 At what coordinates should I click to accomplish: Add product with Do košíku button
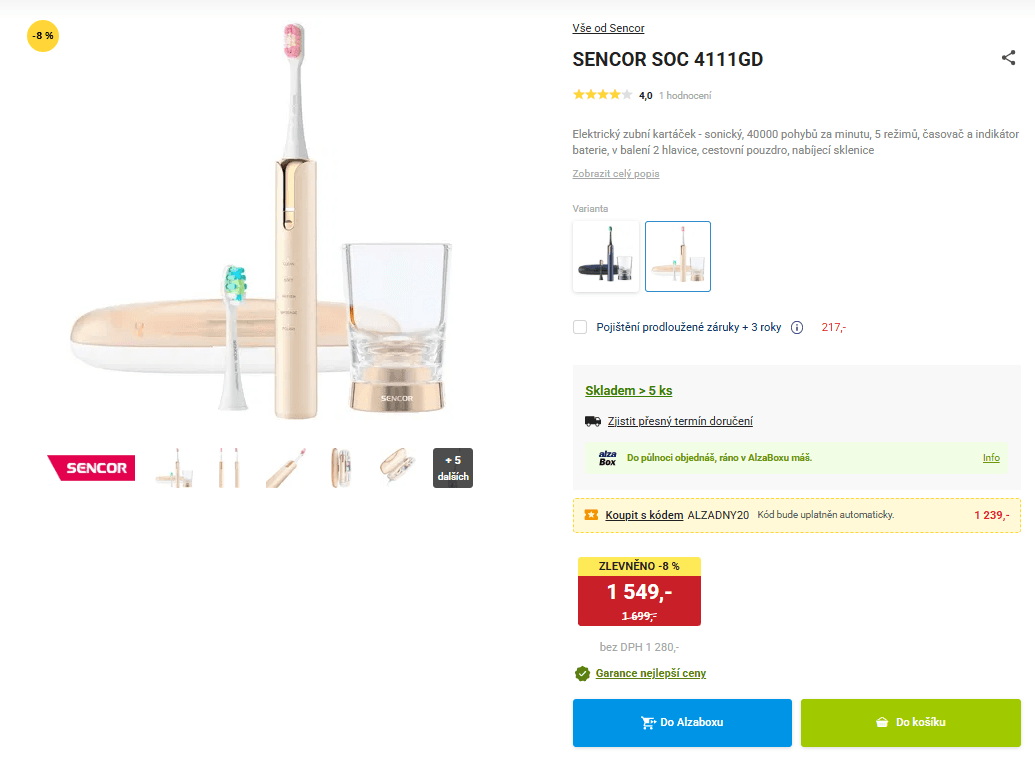click(x=910, y=722)
